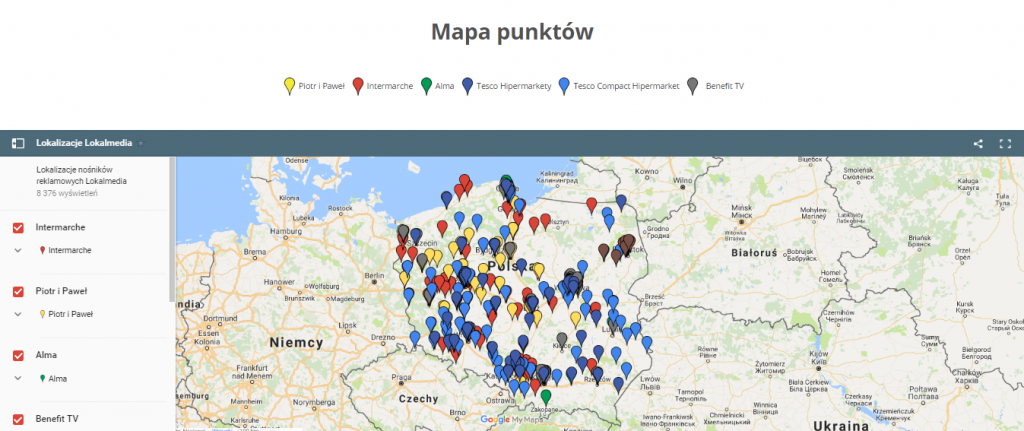Click the Lokalizacje Lokalmedia map title
Image resolution: width=1024 pixels, height=431 pixels.
(84, 143)
